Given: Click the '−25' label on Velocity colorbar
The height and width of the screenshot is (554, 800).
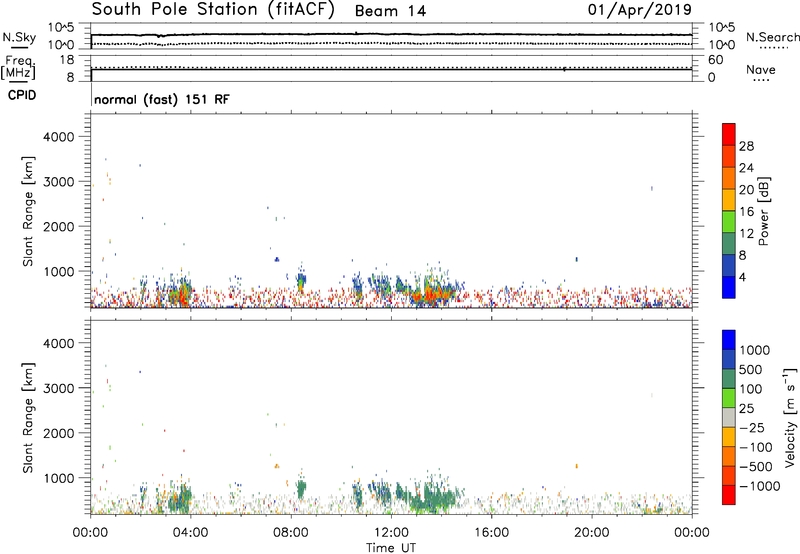Looking at the screenshot, I should click(x=752, y=428).
